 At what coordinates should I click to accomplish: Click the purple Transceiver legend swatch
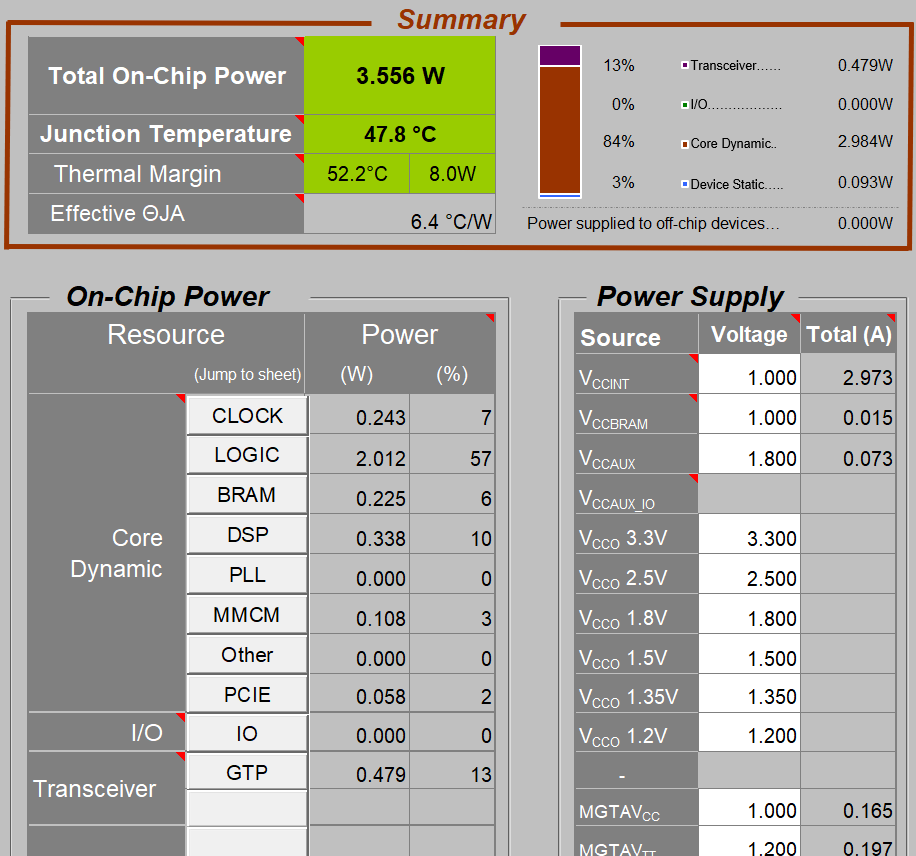[x=684, y=66]
